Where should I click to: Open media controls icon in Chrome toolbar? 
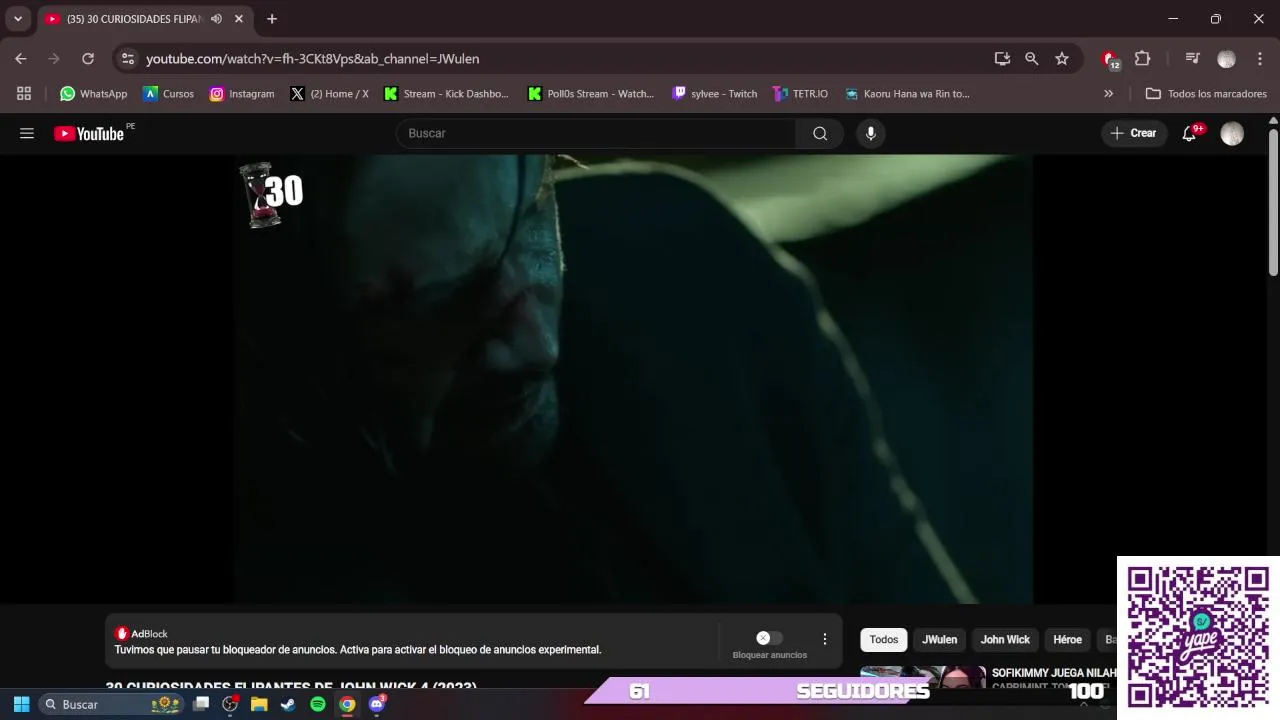1192,59
